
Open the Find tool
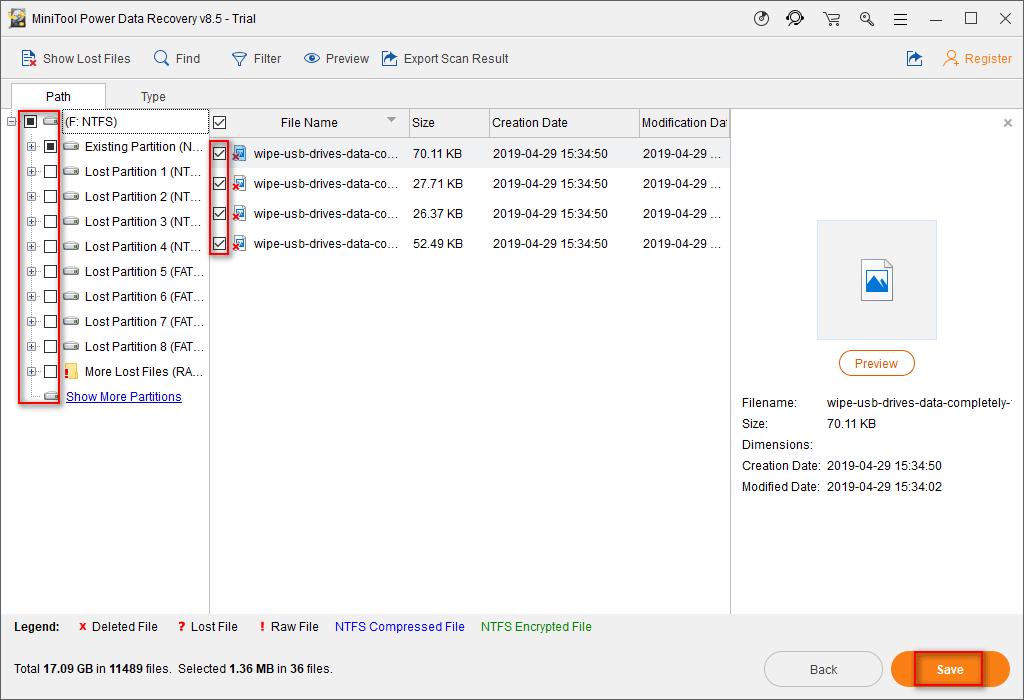pyautogui.click(x=177, y=59)
